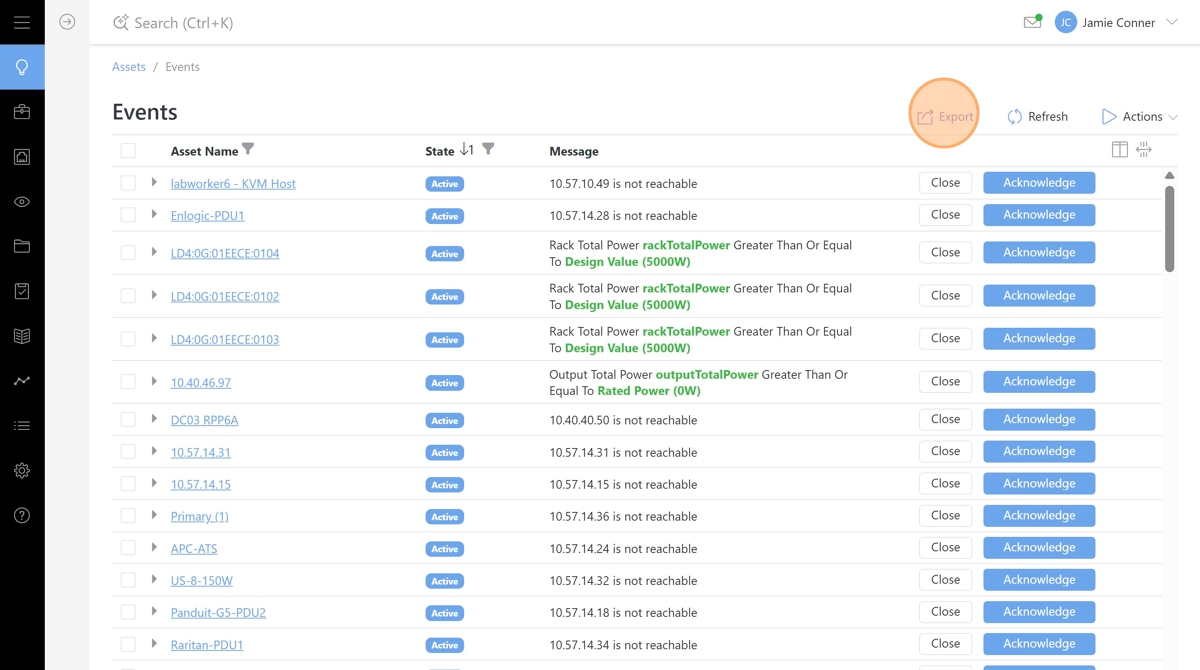Open the mail notifications envelope icon
This screenshot has width=1200, height=670.
(1032, 22)
